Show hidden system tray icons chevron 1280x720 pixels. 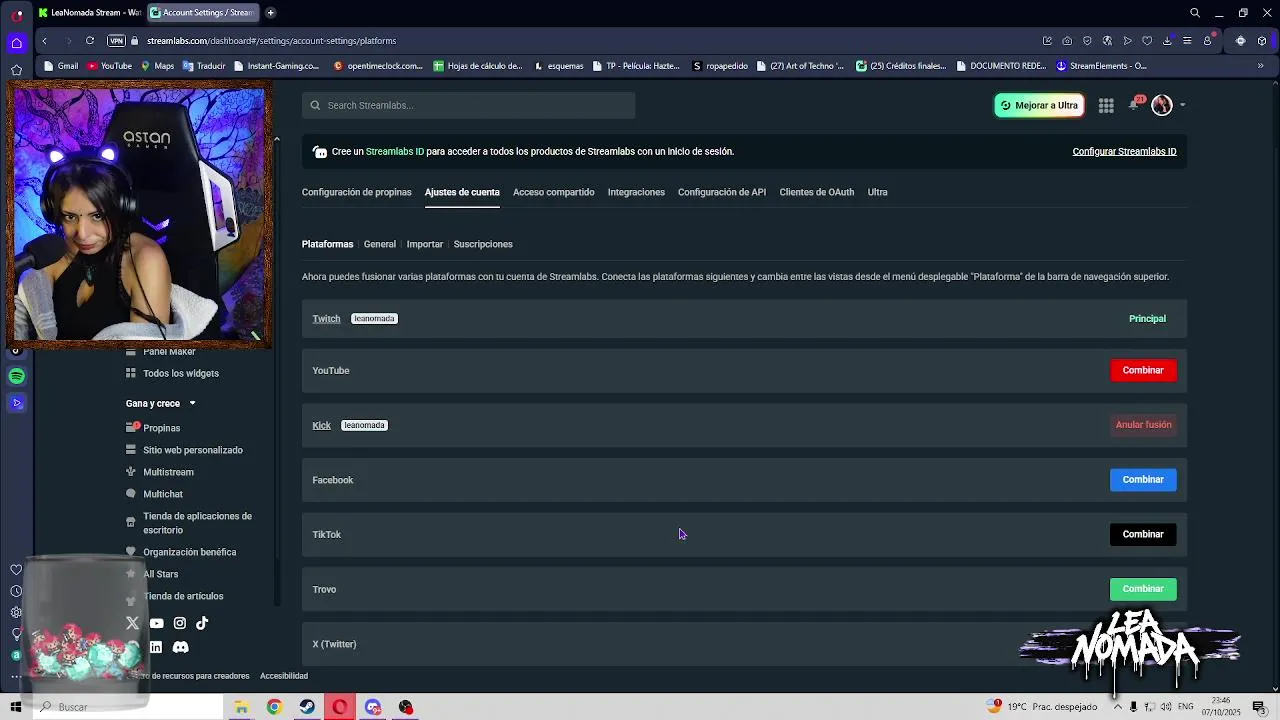(x=1117, y=707)
